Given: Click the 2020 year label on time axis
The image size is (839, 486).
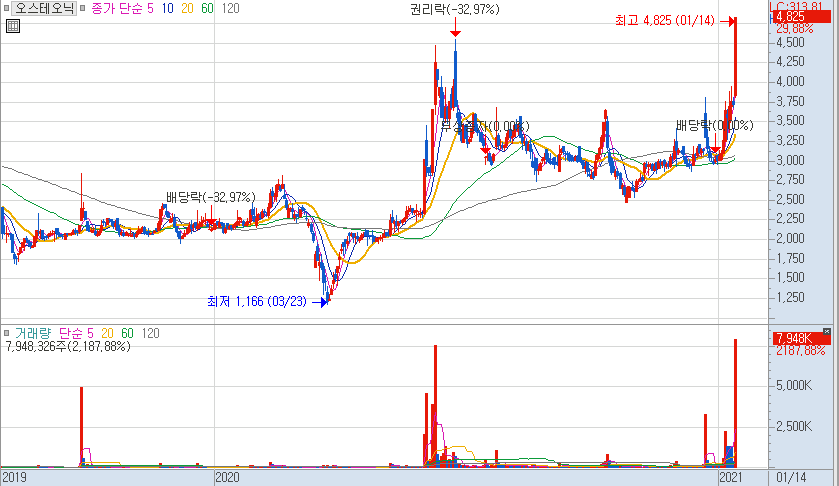Looking at the screenshot, I should (227, 477).
